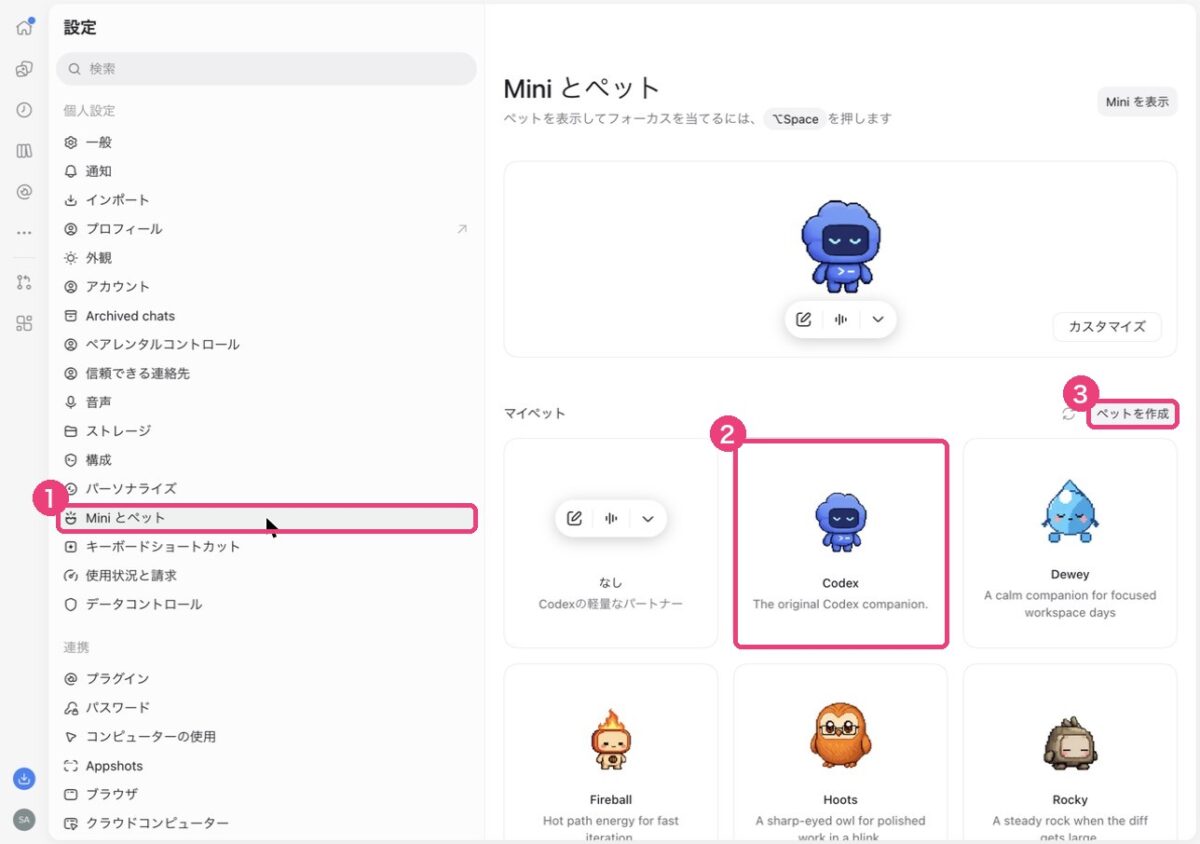The image size is (1200, 844).
Task: Click the Mini を表示 button
Action: pyautogui.click(x=1137, y=102)
